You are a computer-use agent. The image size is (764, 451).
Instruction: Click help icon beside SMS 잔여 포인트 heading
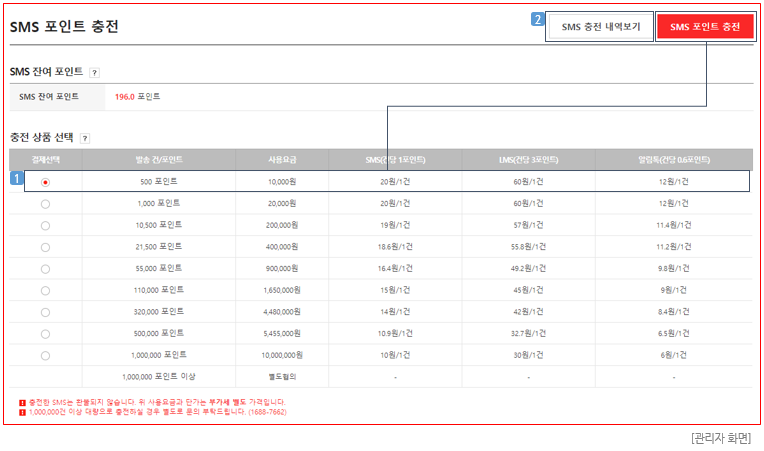click(94, 73)
